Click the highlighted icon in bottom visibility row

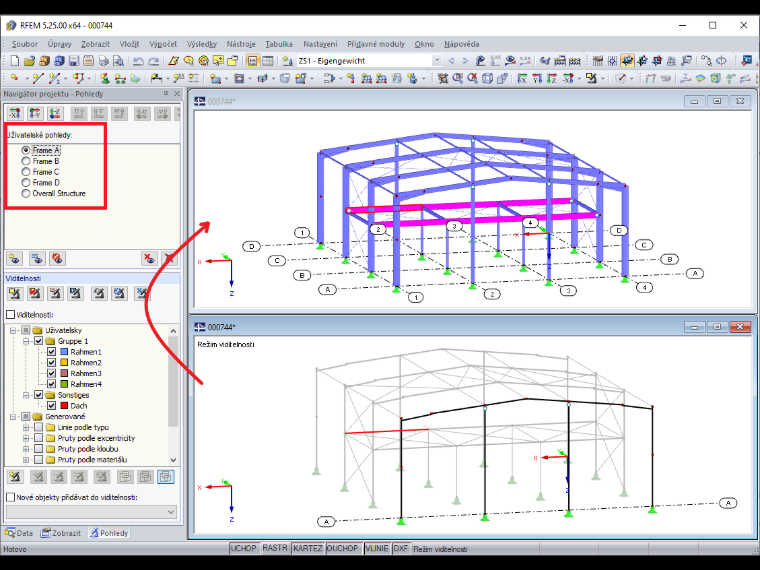click(166, 477)
